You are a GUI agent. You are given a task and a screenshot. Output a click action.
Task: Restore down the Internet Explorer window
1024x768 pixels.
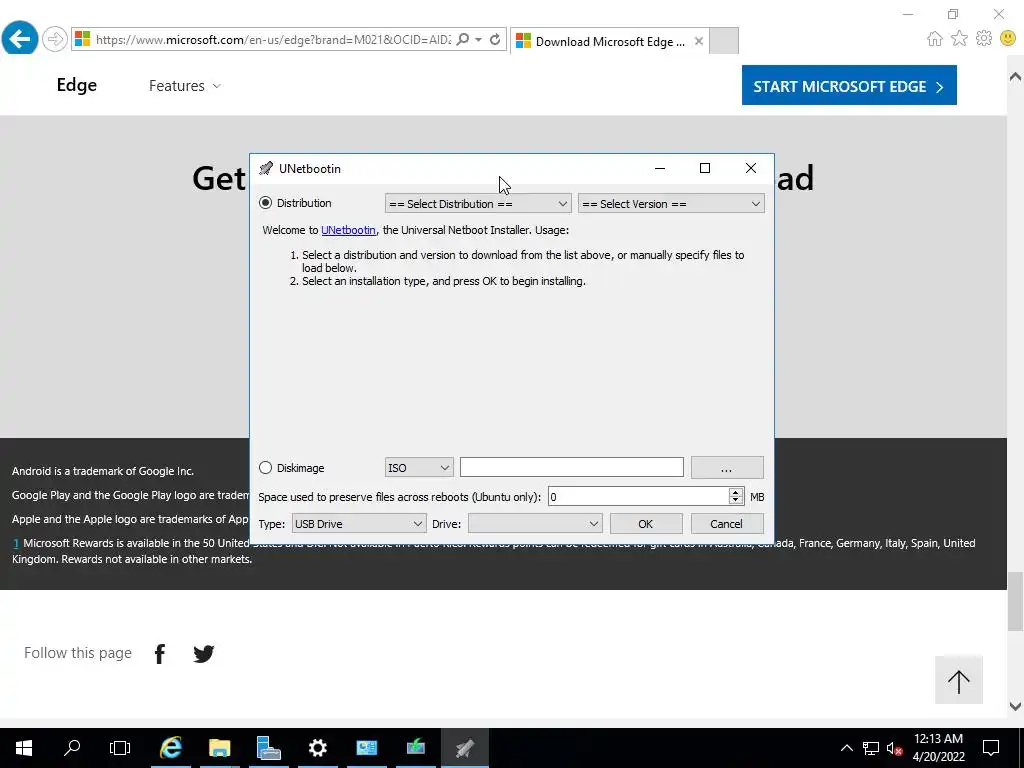click(x=953, y=14)
